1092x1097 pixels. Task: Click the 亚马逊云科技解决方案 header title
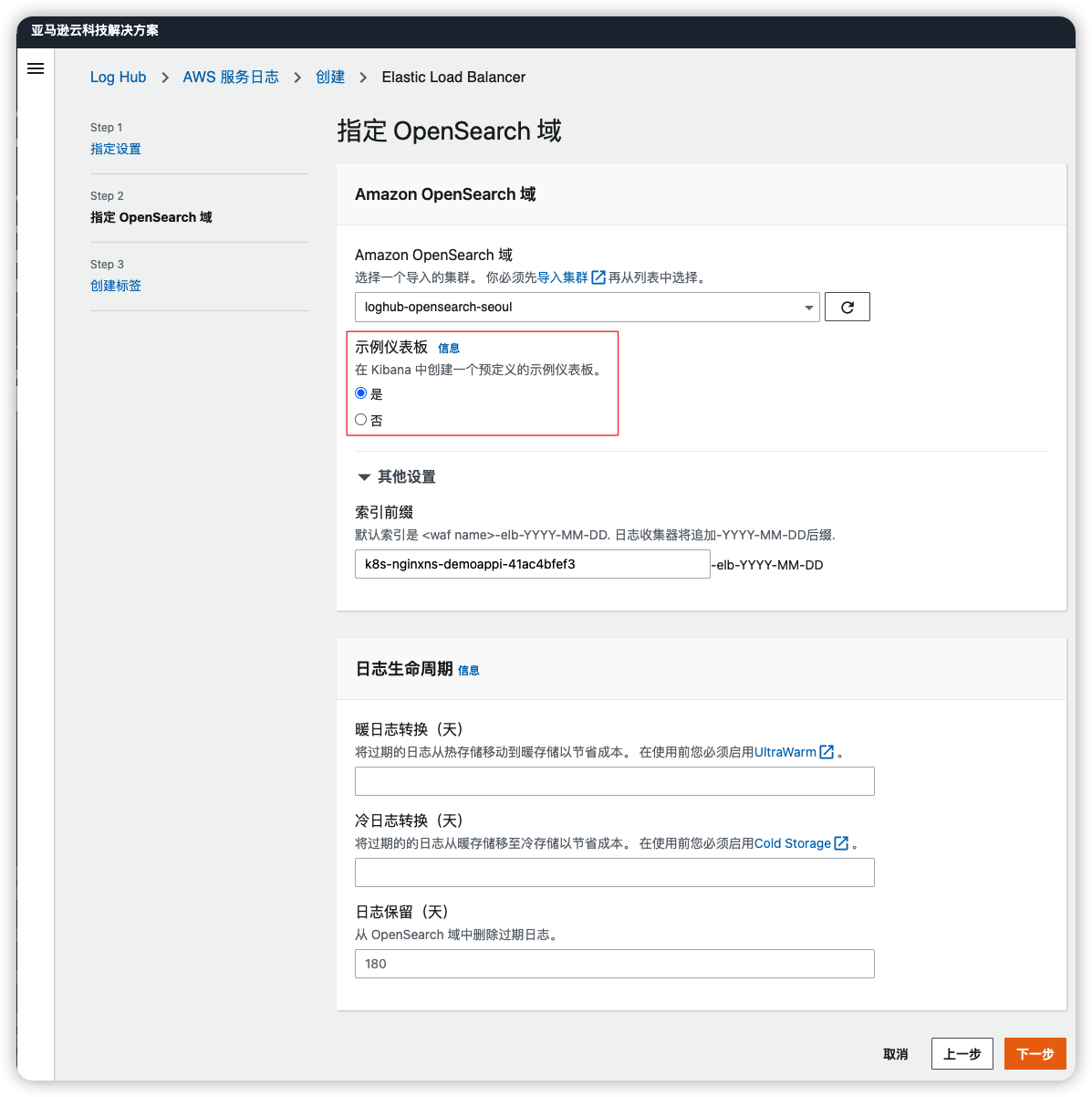(x=95, y=30)
